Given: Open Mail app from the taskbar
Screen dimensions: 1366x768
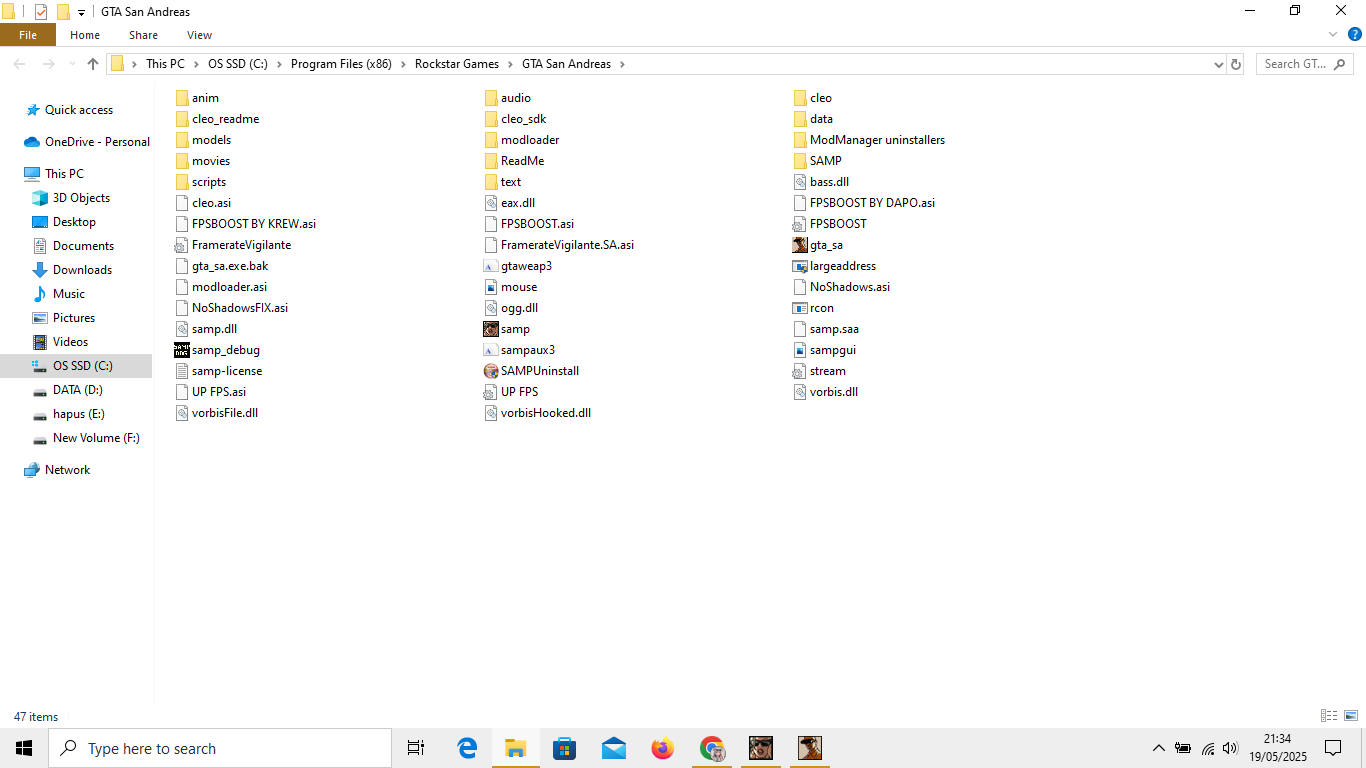Looking at the screenshot, I should (x=614, y=748).
